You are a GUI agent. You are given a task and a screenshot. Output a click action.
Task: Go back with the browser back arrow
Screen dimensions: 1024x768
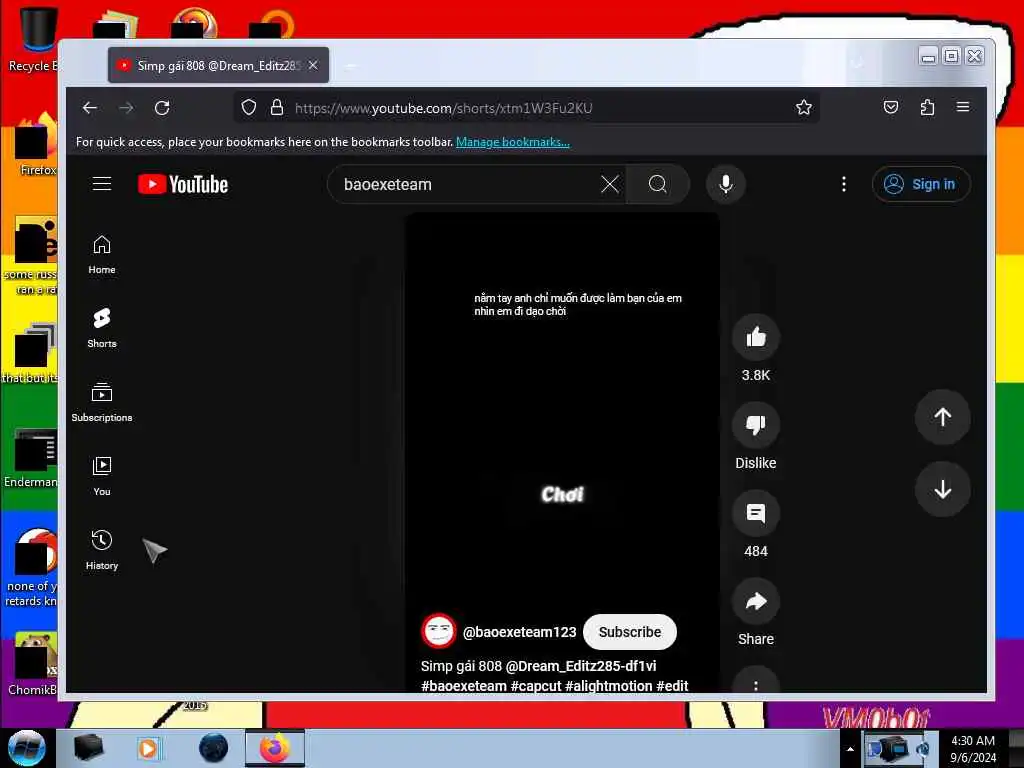coord(90,108)
